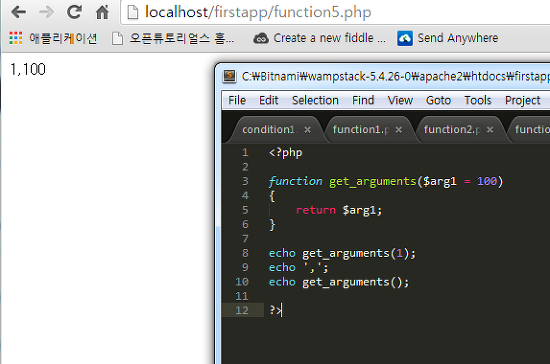
Task: Open the File menu in Sublime Text
Action: (x=237, y=101)
